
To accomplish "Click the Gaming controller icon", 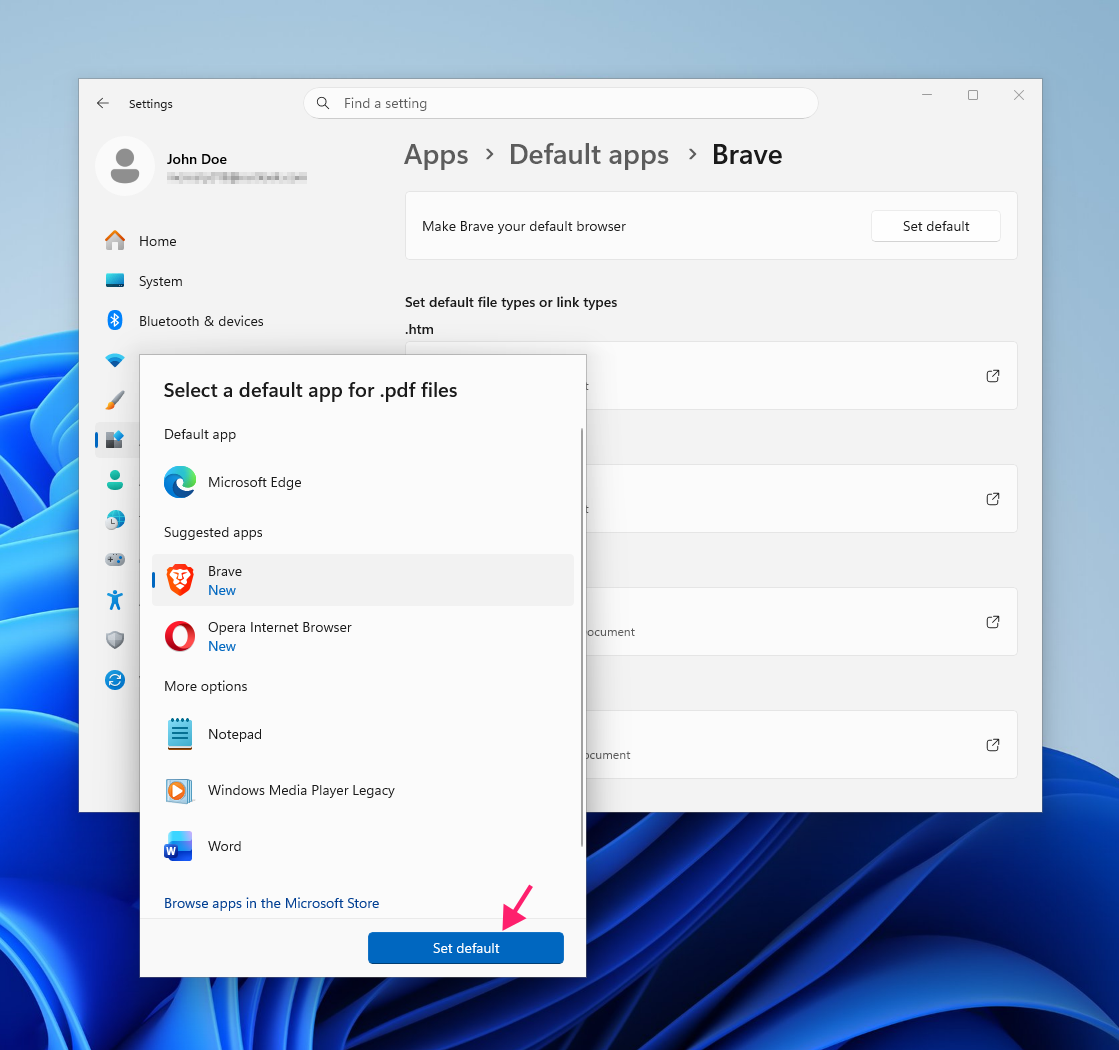I will pos(115,560).
